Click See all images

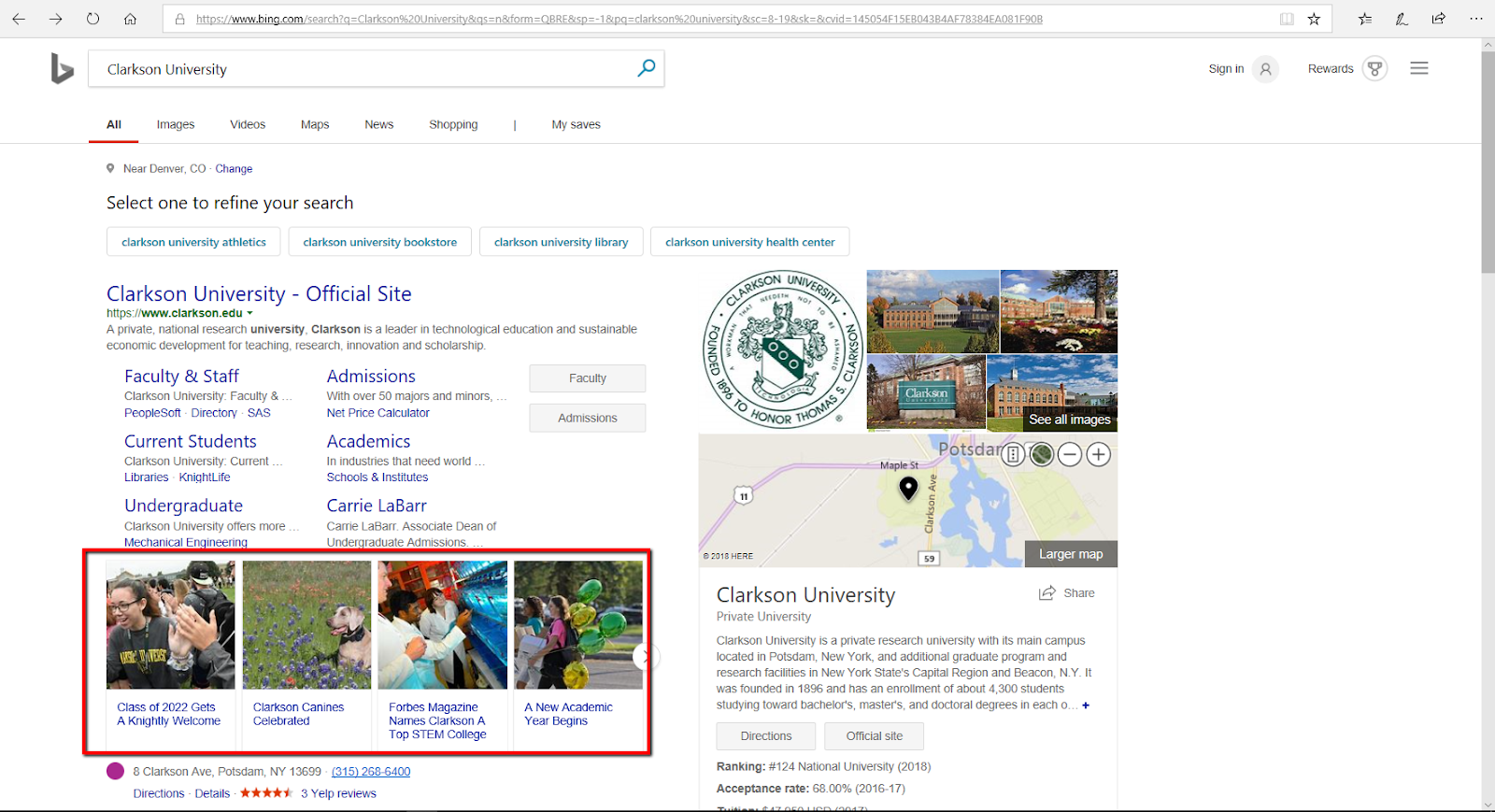[1070, 420]
